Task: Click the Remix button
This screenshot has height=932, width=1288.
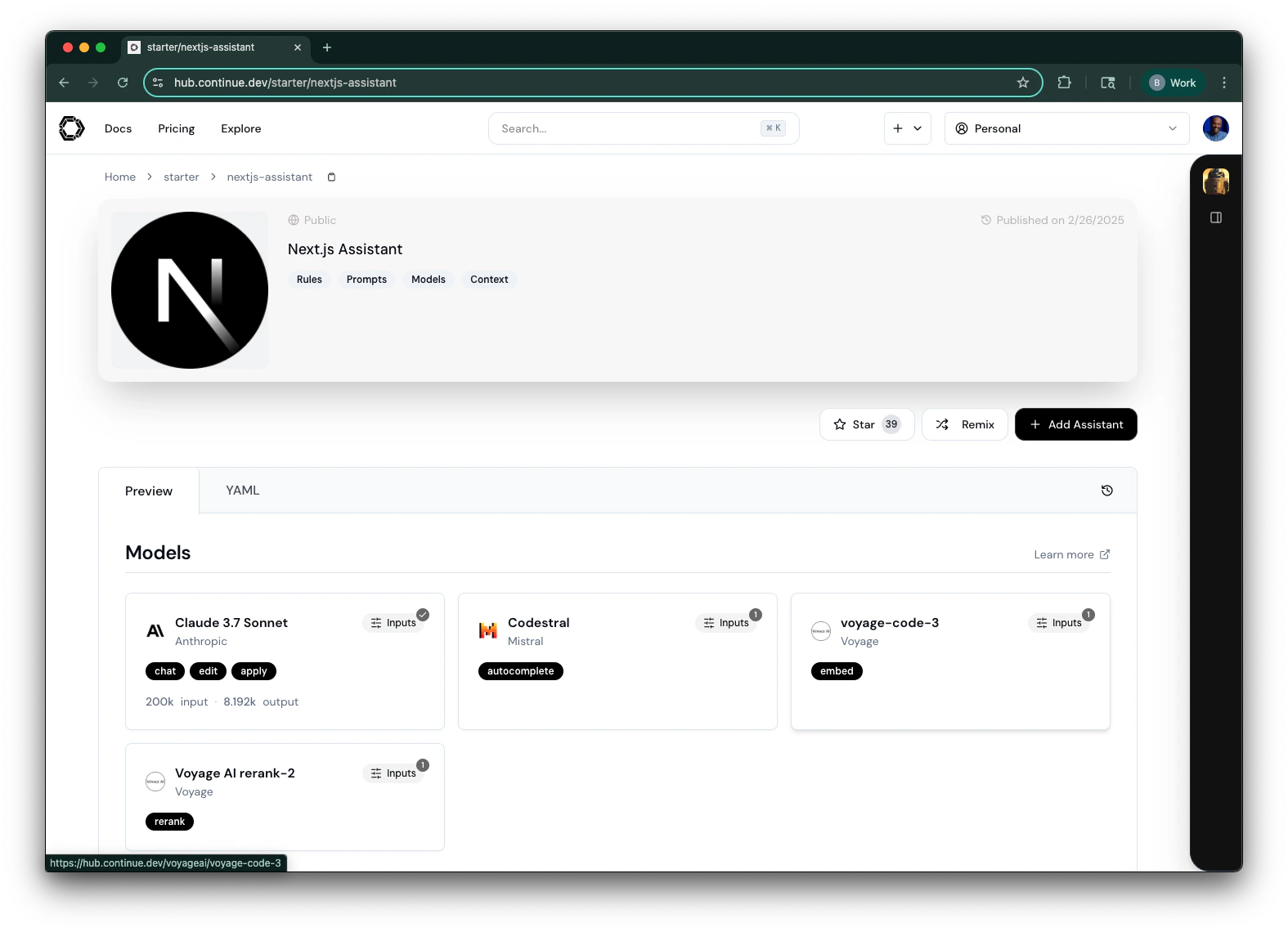Action: (965, 424)
